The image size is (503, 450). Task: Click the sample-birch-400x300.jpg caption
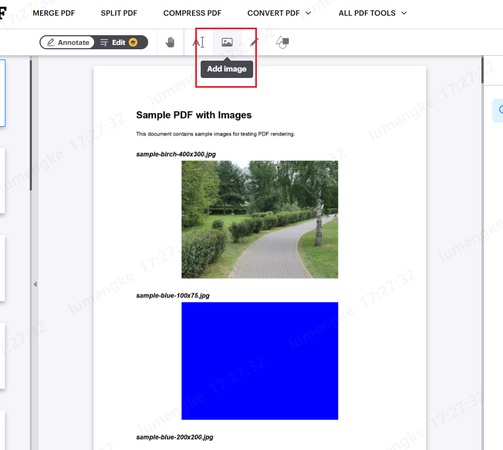(x=176, y=154)
